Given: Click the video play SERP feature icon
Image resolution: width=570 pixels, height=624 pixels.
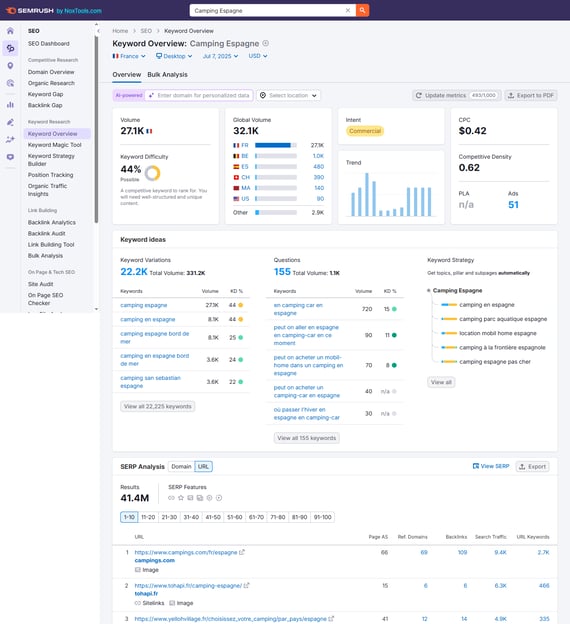Looking at the screenshot, I should coord(219,498).
